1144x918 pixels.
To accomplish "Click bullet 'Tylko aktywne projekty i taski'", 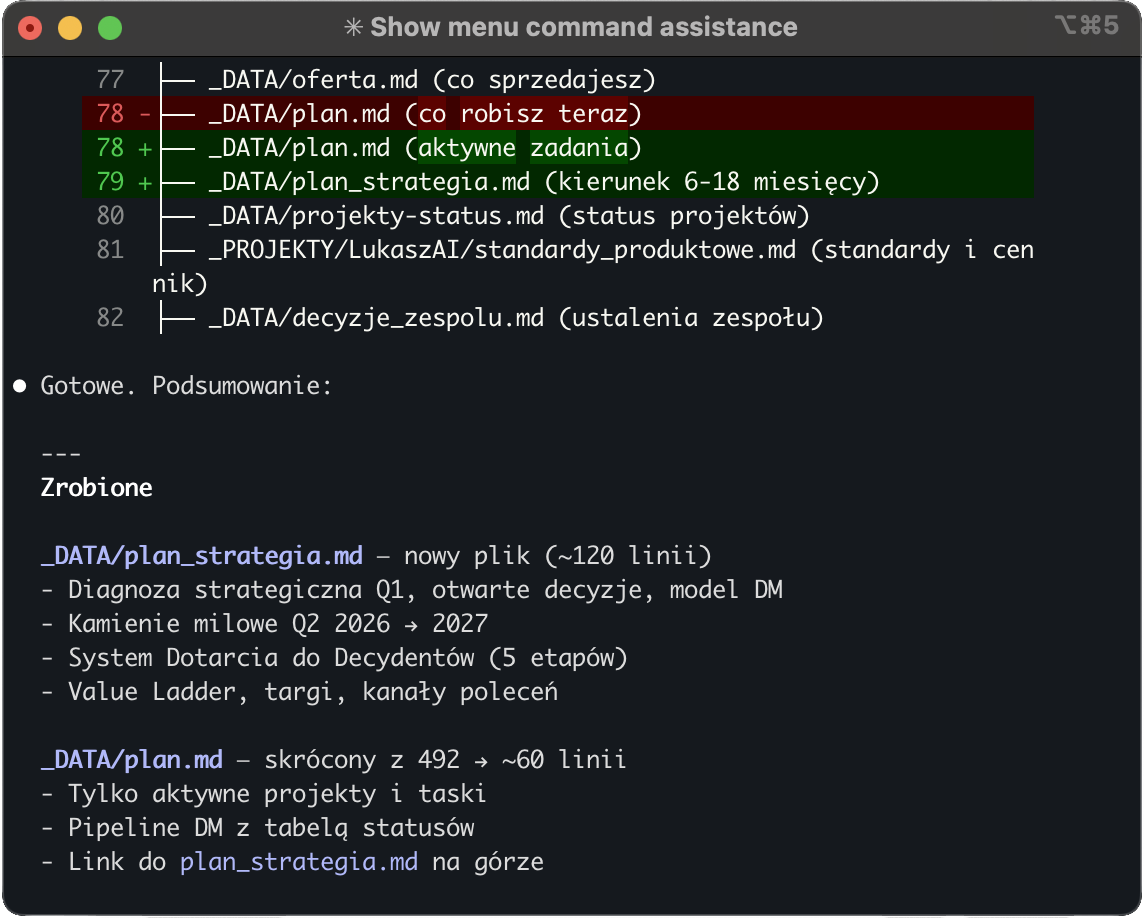I will 263,794.
